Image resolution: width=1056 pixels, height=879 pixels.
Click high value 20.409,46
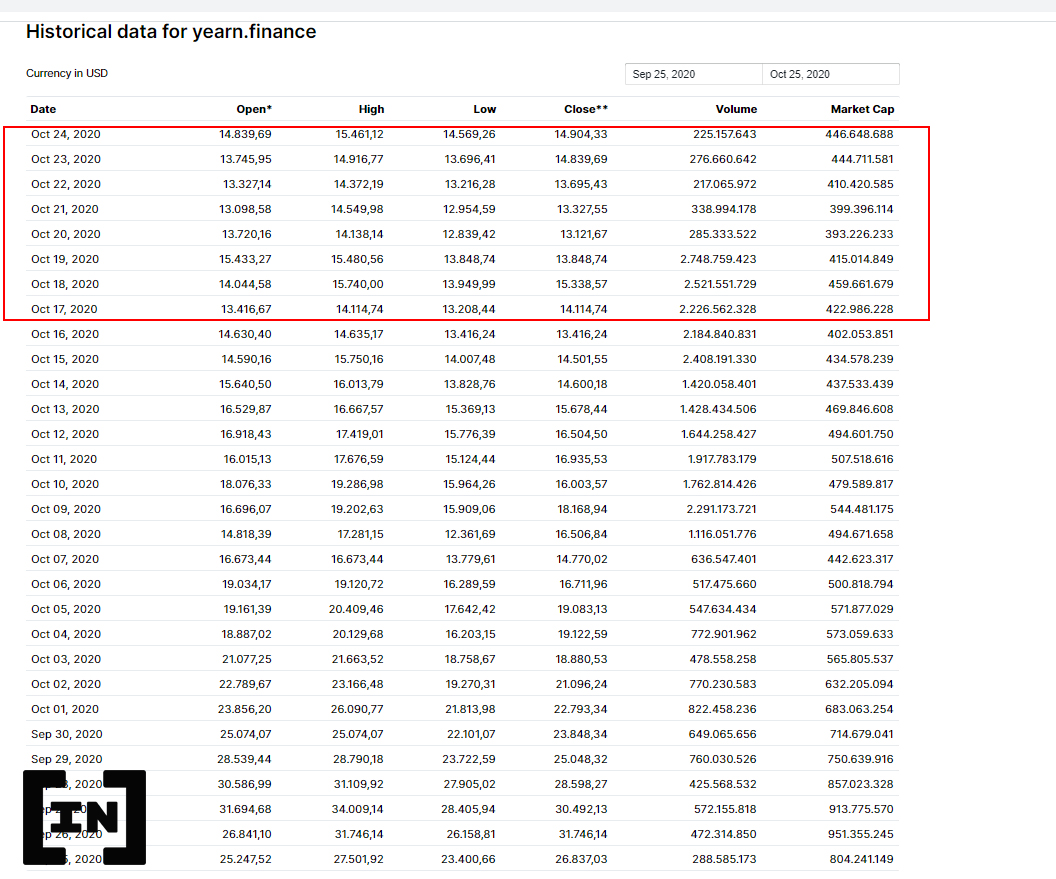coord(356,609)
